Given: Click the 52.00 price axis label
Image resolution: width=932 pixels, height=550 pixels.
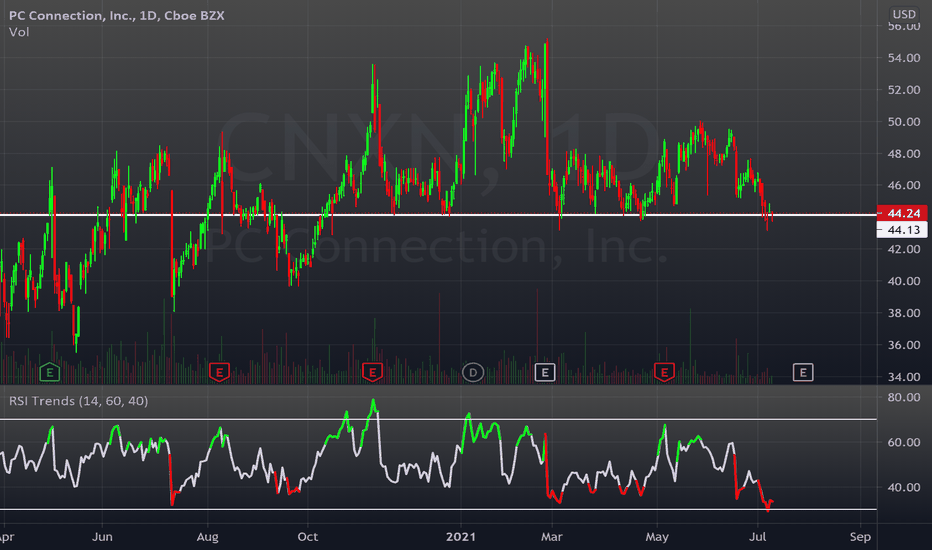Looking at the screenshot, I should tap(903, 90).
